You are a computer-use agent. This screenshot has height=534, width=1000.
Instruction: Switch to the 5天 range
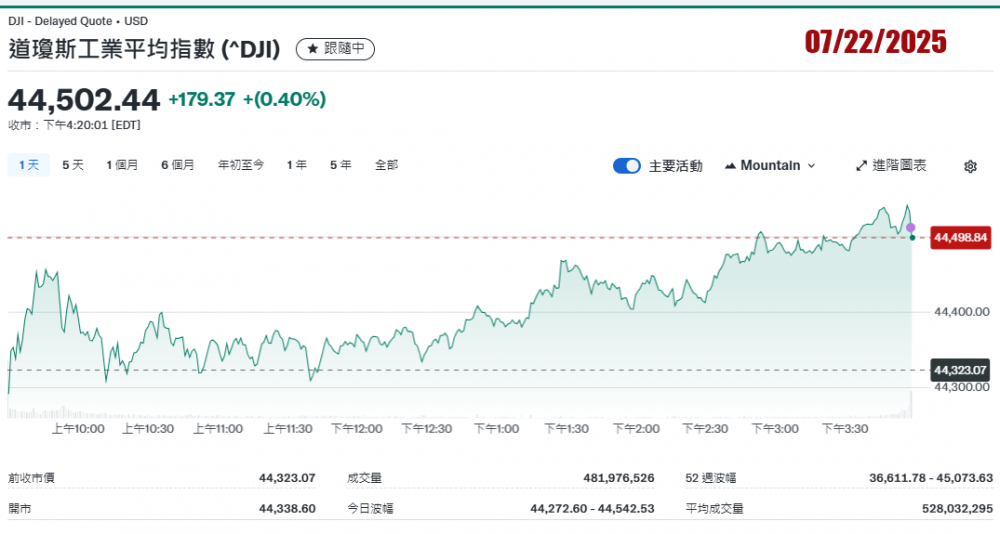pyautogui.click(x=73, y=165)
